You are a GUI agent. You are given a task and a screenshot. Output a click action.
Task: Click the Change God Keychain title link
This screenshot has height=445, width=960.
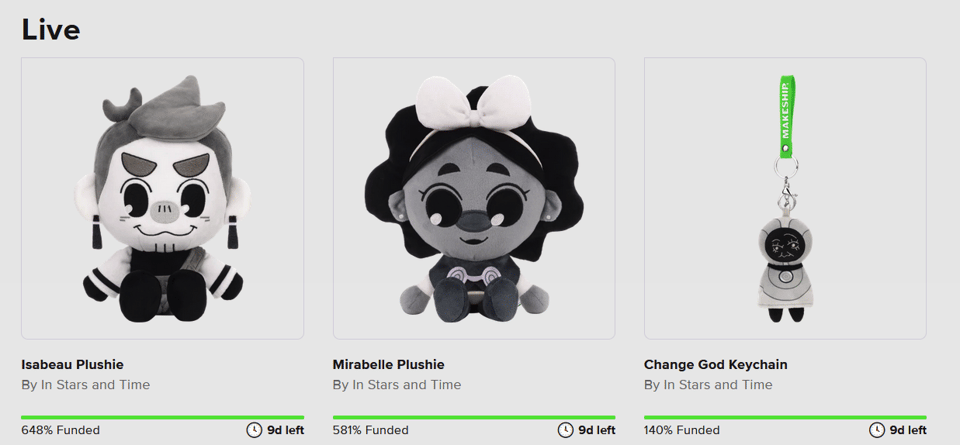pos(715,364)
